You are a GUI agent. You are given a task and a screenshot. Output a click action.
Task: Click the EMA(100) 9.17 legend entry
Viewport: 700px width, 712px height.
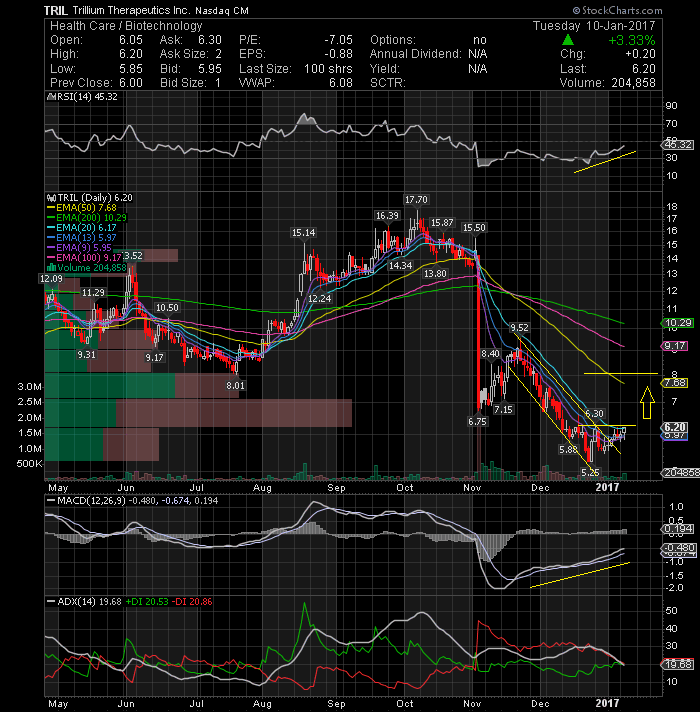click(85, 257)
